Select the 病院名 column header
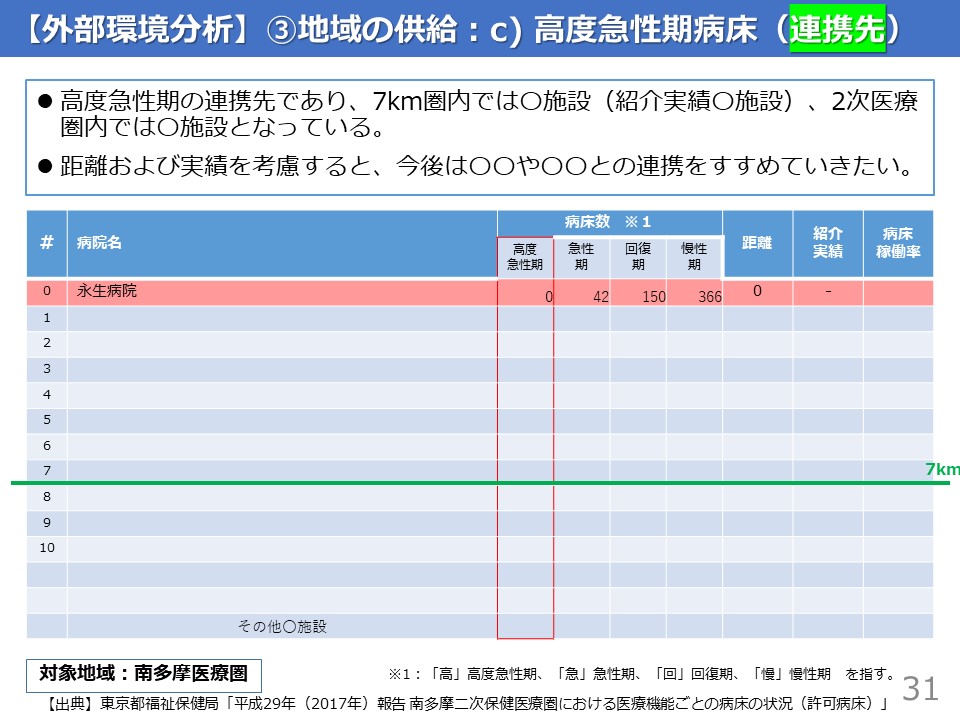960x720 pixels. tap(282, 243)
